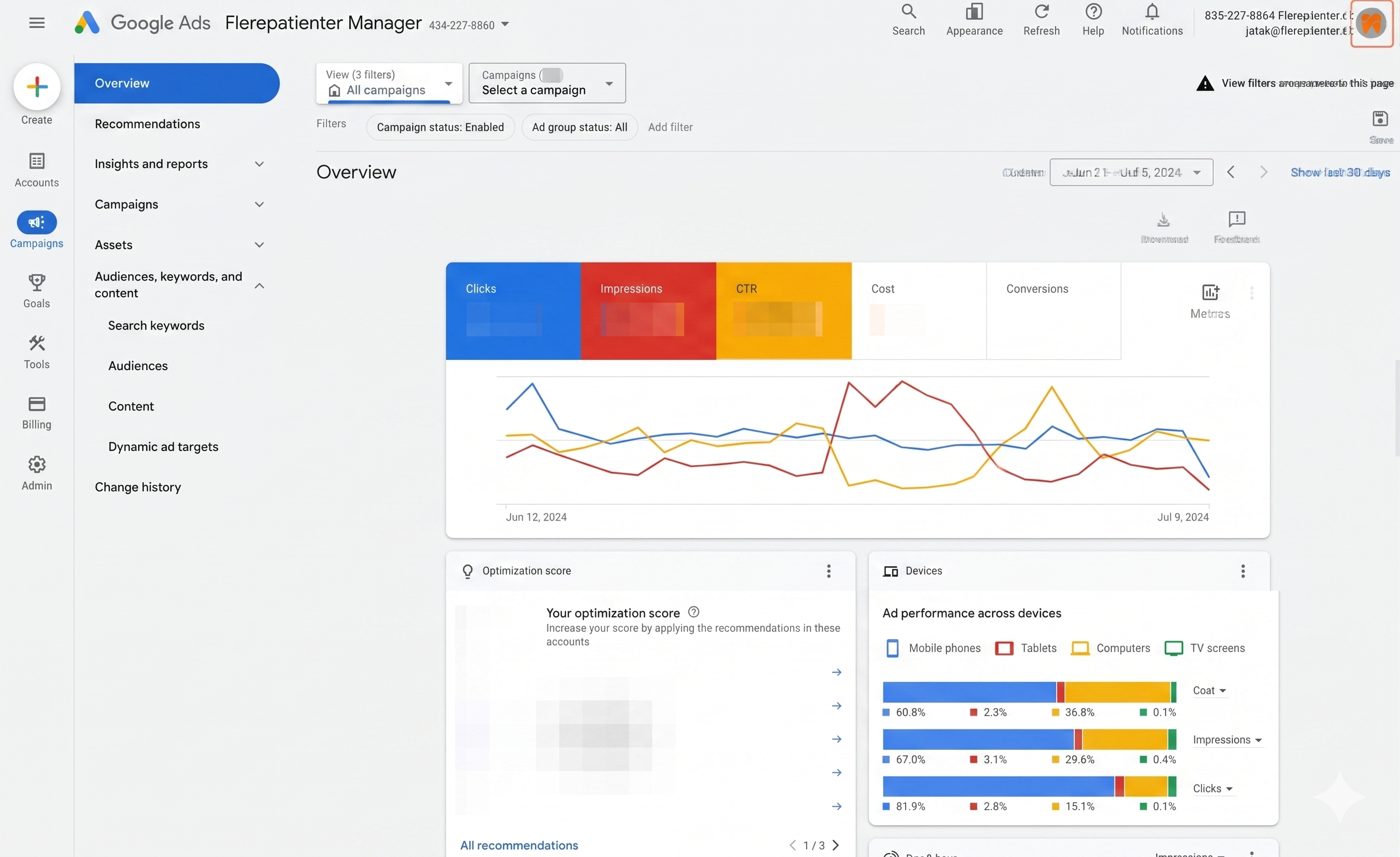
Task: Open the Help menu
Action: click(1093, 19)
